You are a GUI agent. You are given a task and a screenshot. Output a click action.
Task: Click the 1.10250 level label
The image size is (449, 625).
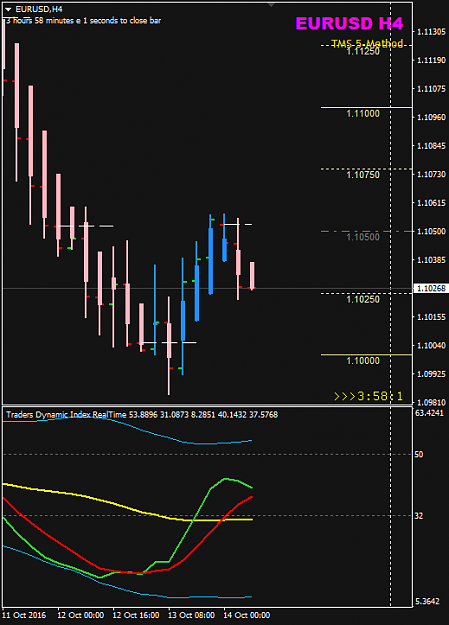[363, 299]
